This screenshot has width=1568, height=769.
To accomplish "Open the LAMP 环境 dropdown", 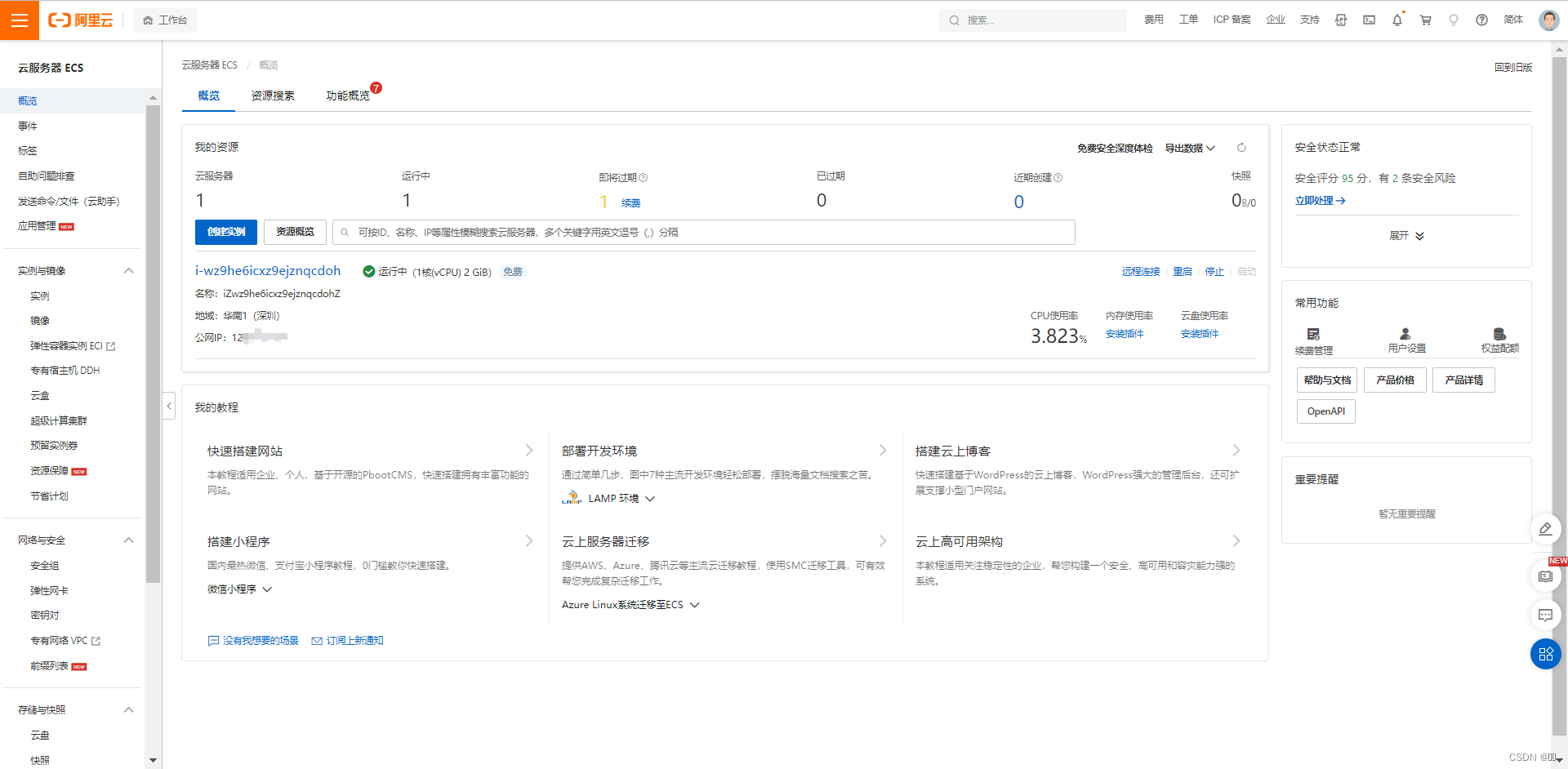I will (608, 499).
